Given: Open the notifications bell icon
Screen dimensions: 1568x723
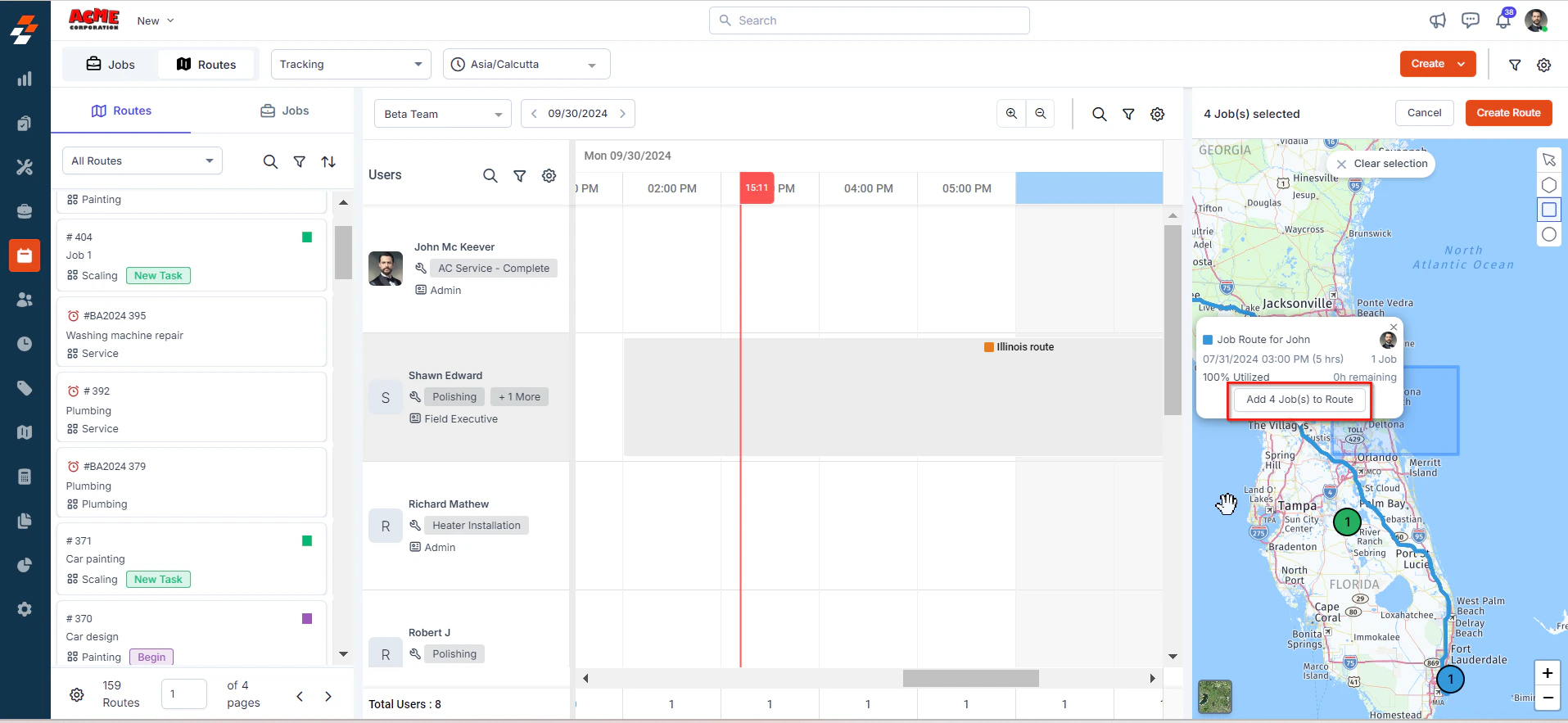Looking at the screenshot, I should [1503, 20].
